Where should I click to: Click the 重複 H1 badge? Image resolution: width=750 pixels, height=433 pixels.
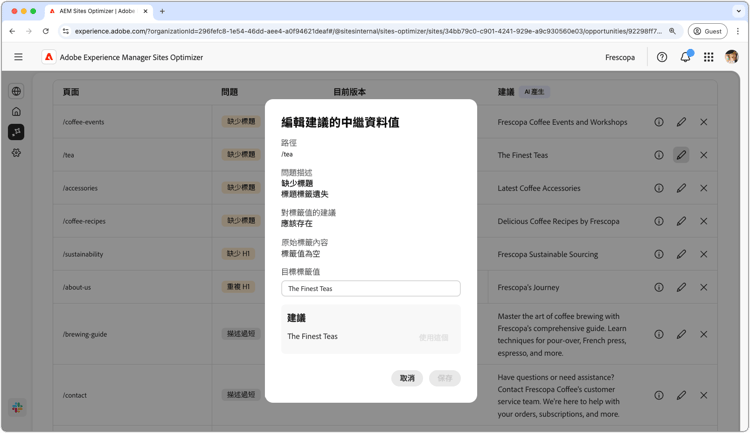(x=238, y=287)
